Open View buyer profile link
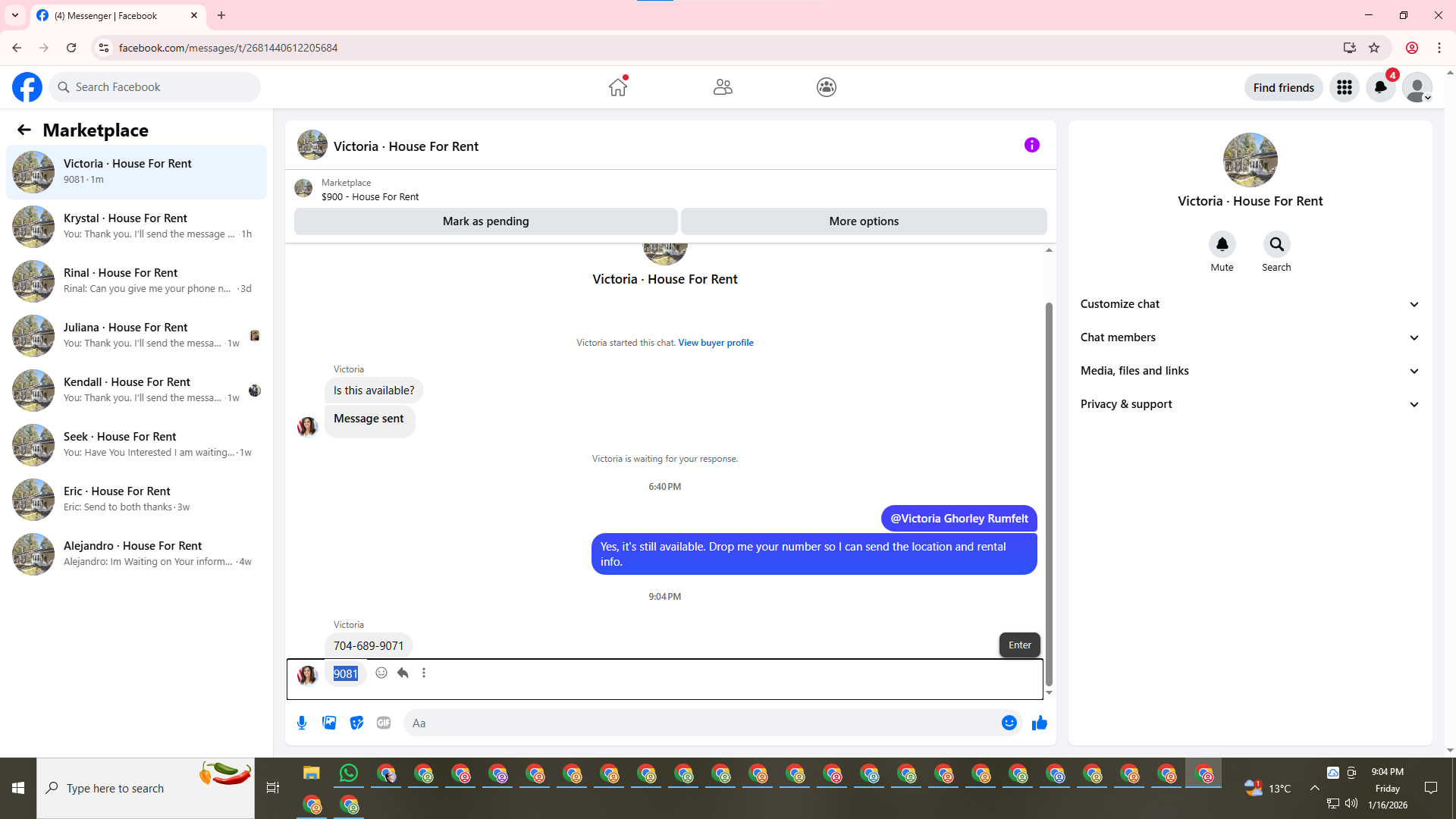This screenshot has width=1456, height=819. (x=715, y=343)
